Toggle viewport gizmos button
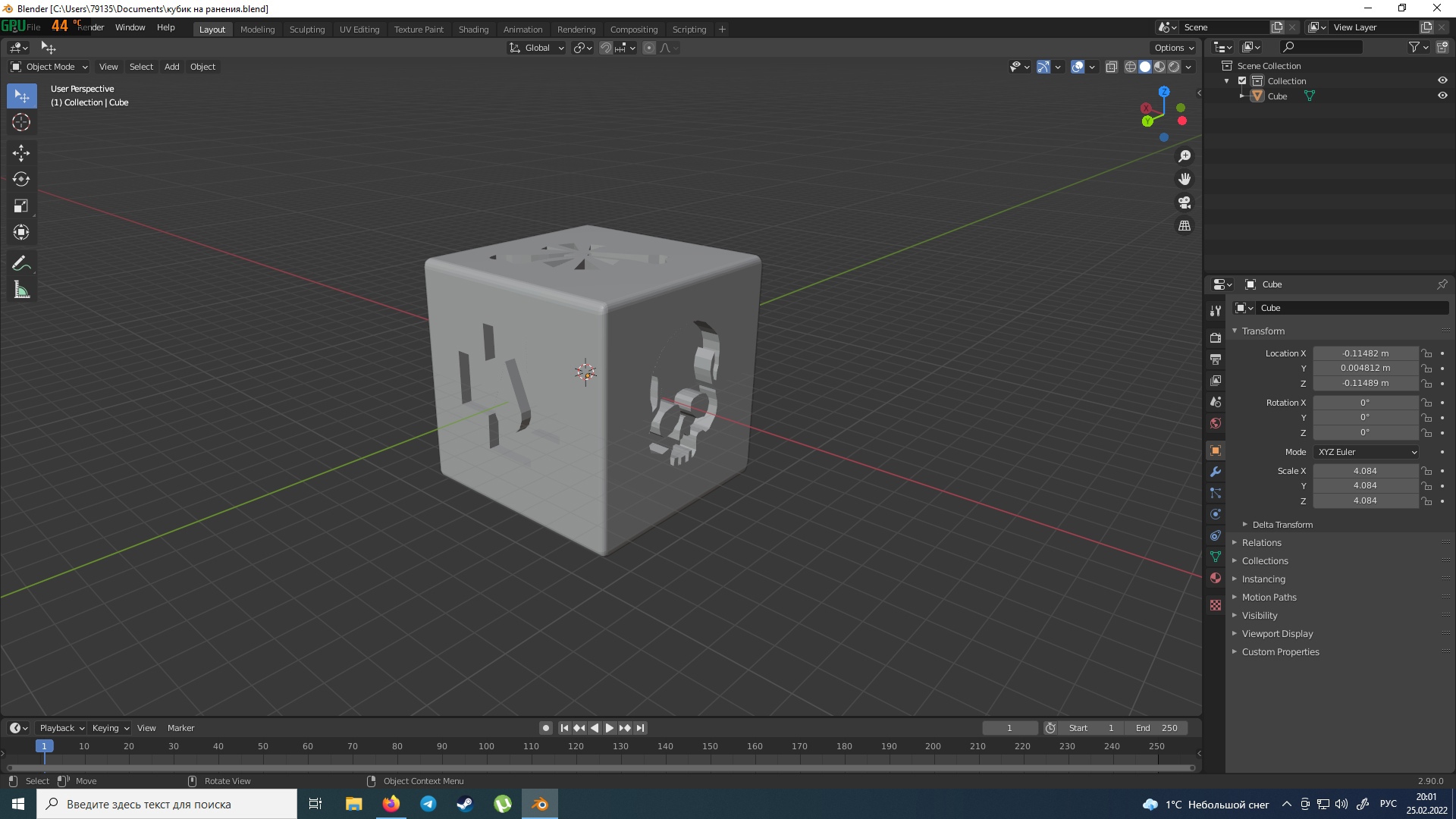Image resolution: width=1456 pixels, height=819 pixels. click(x=1043, y=67)
